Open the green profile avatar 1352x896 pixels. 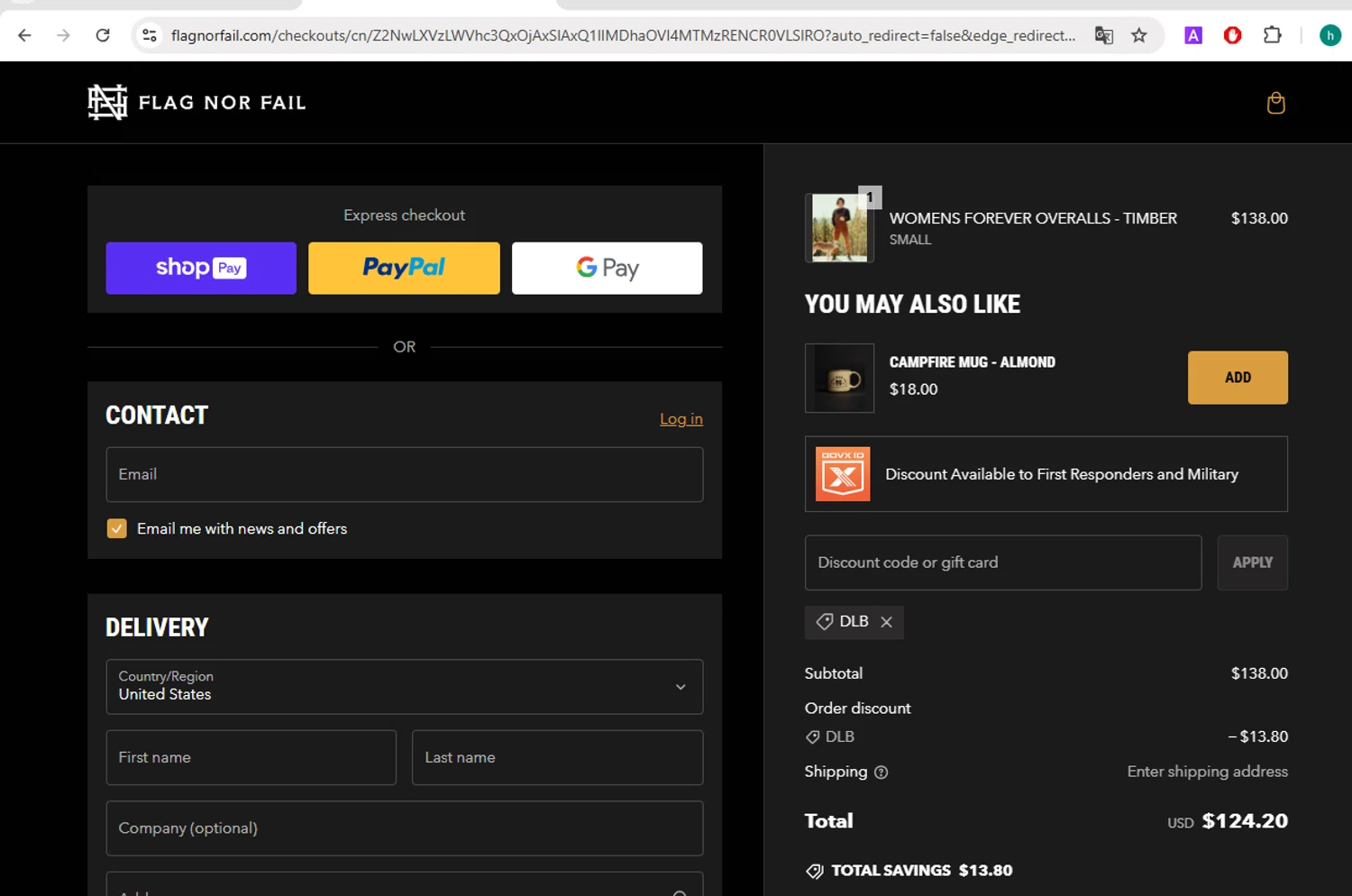(1329, 35)
